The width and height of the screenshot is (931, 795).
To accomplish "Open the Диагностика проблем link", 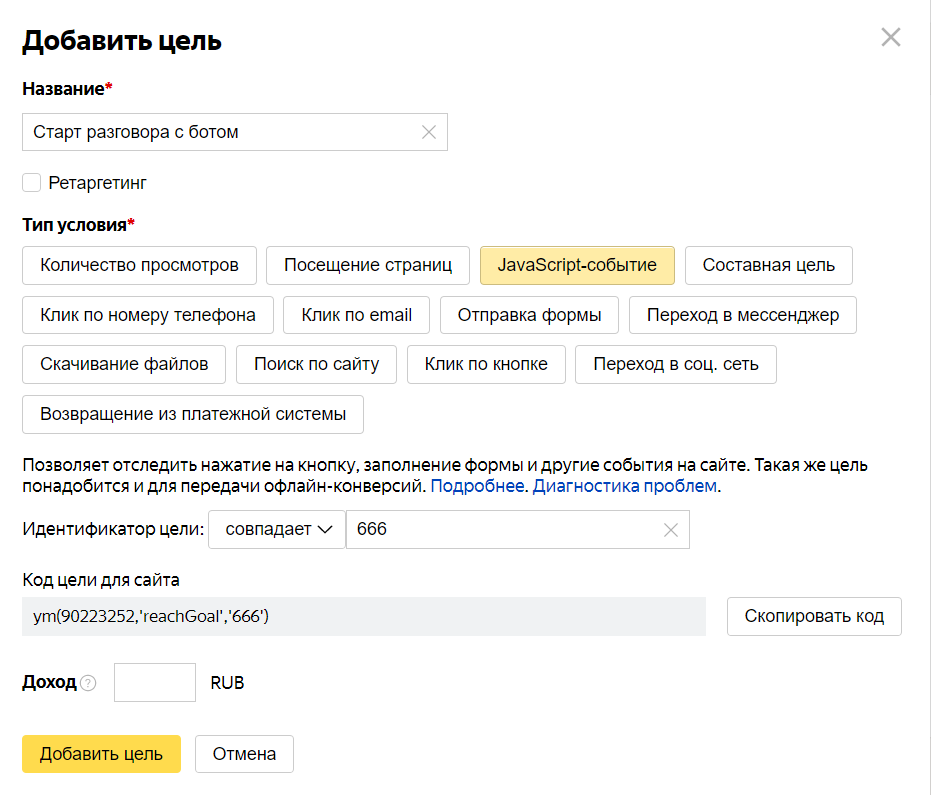I will coord(625,486).
